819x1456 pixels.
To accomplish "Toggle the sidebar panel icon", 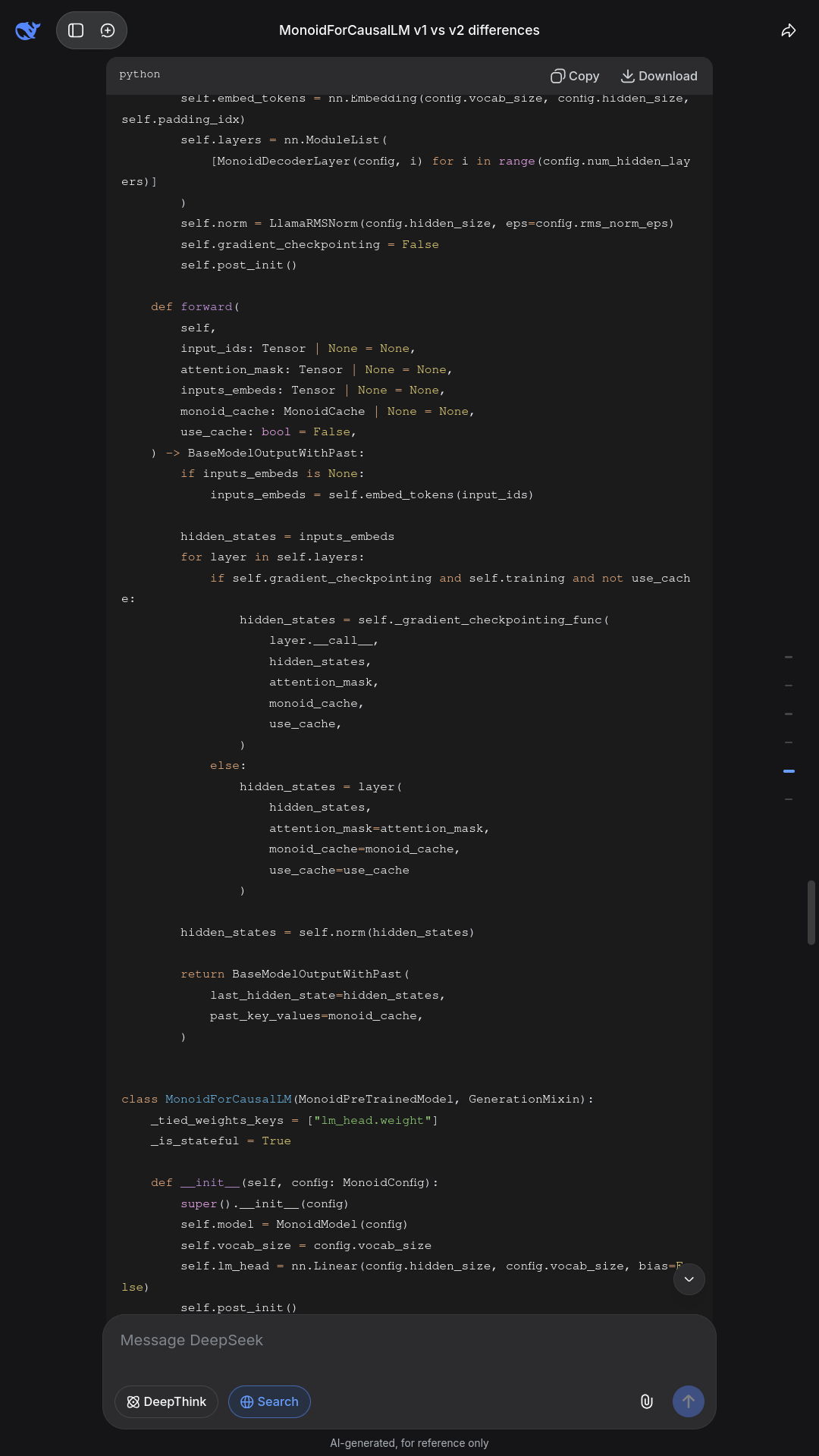I will point(76,30).
